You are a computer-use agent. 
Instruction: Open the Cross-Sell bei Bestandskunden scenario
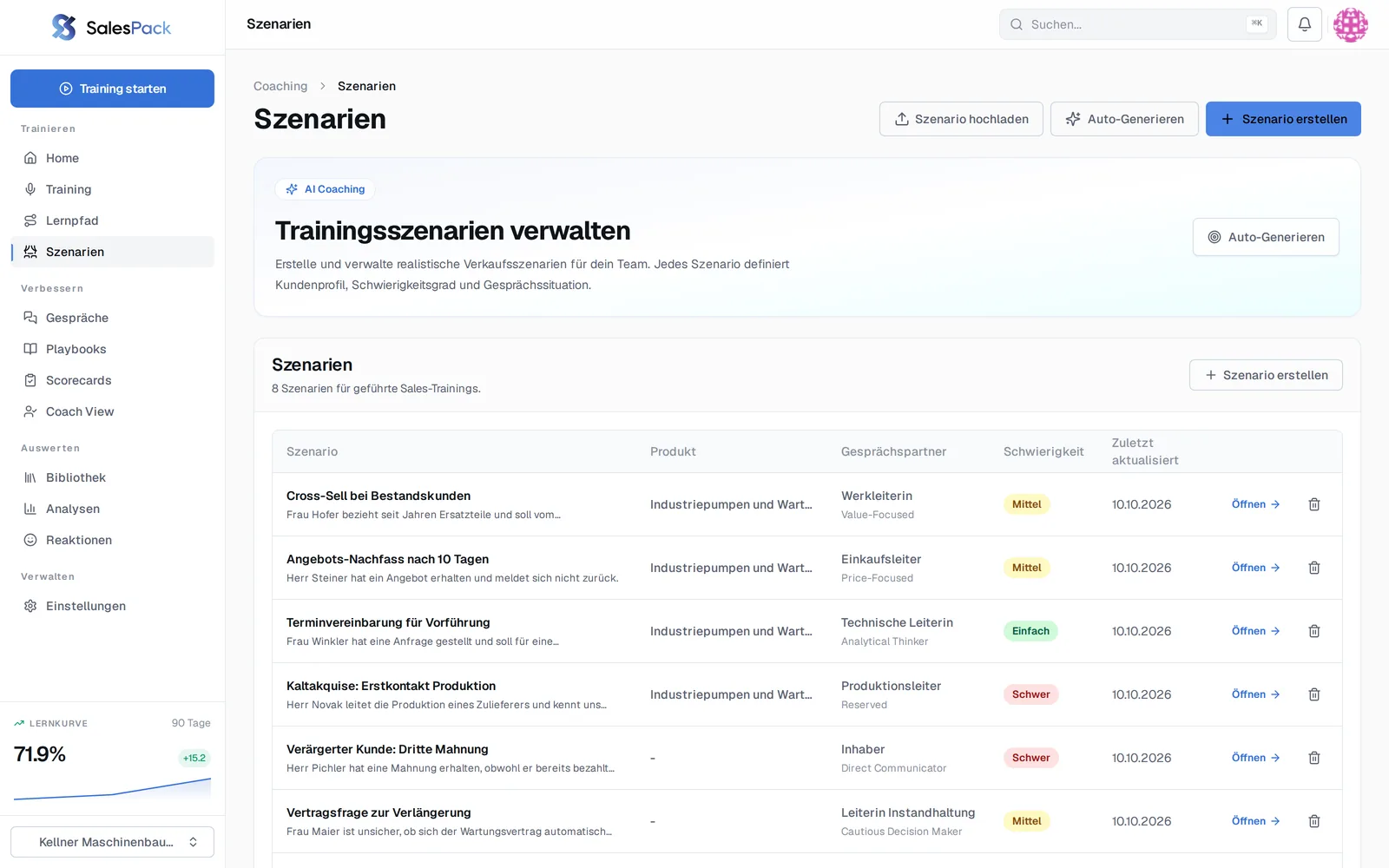1256,504
